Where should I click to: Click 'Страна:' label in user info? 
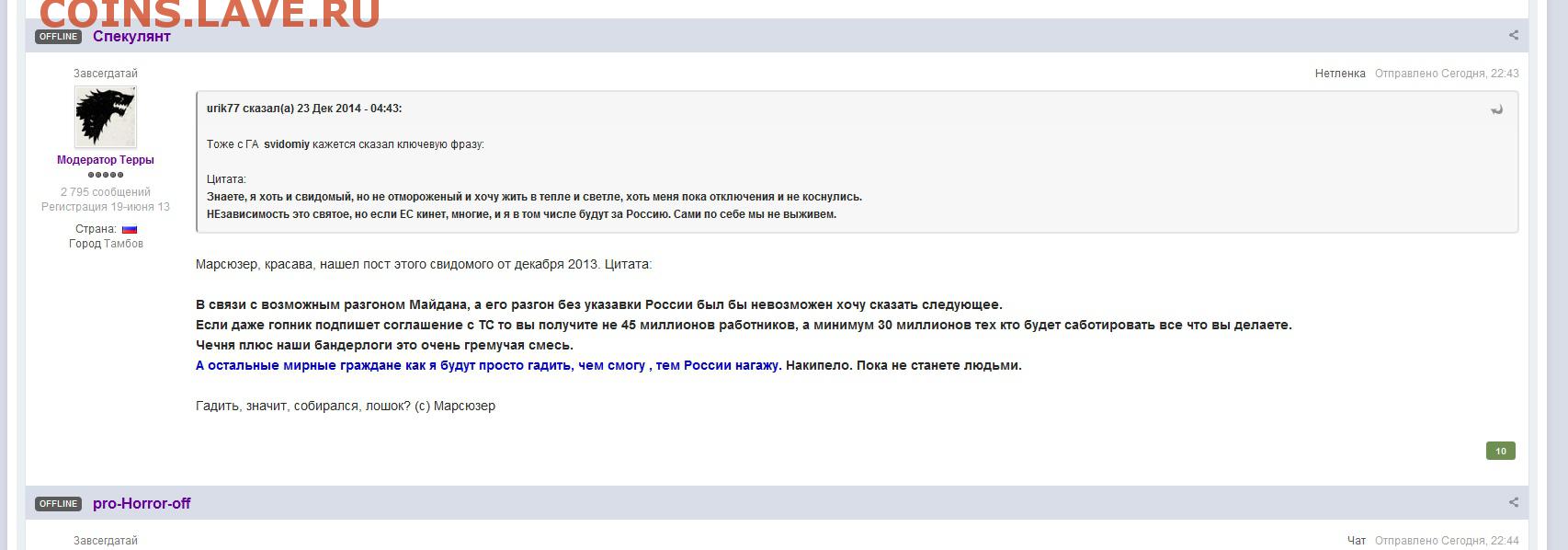point(96,229)
